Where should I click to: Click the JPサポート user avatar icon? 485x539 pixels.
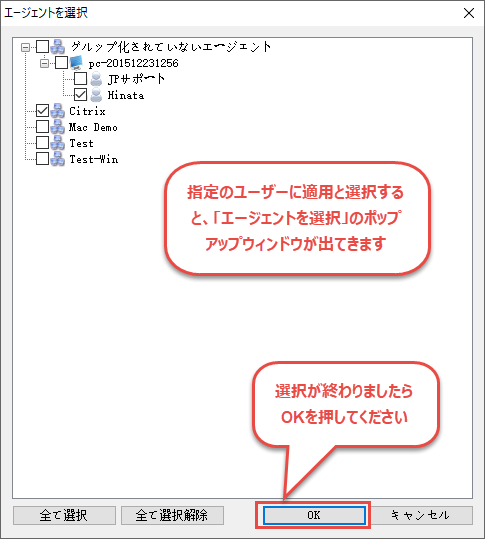[96, 79]
